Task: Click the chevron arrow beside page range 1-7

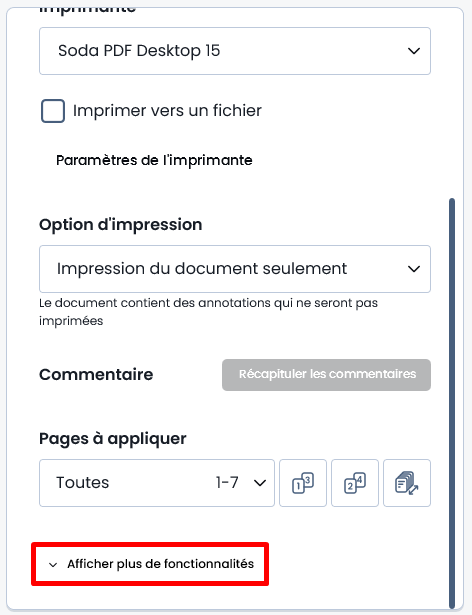Action: click(260, 483)
